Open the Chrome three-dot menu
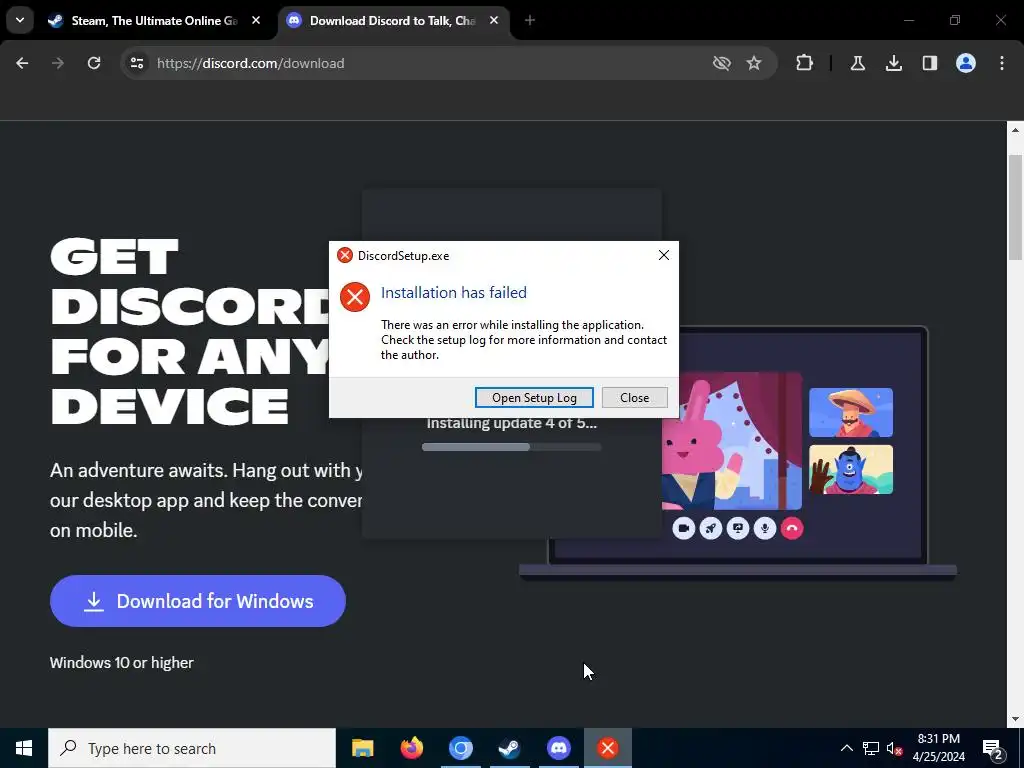The image size is (1024, 768). 1002,63
